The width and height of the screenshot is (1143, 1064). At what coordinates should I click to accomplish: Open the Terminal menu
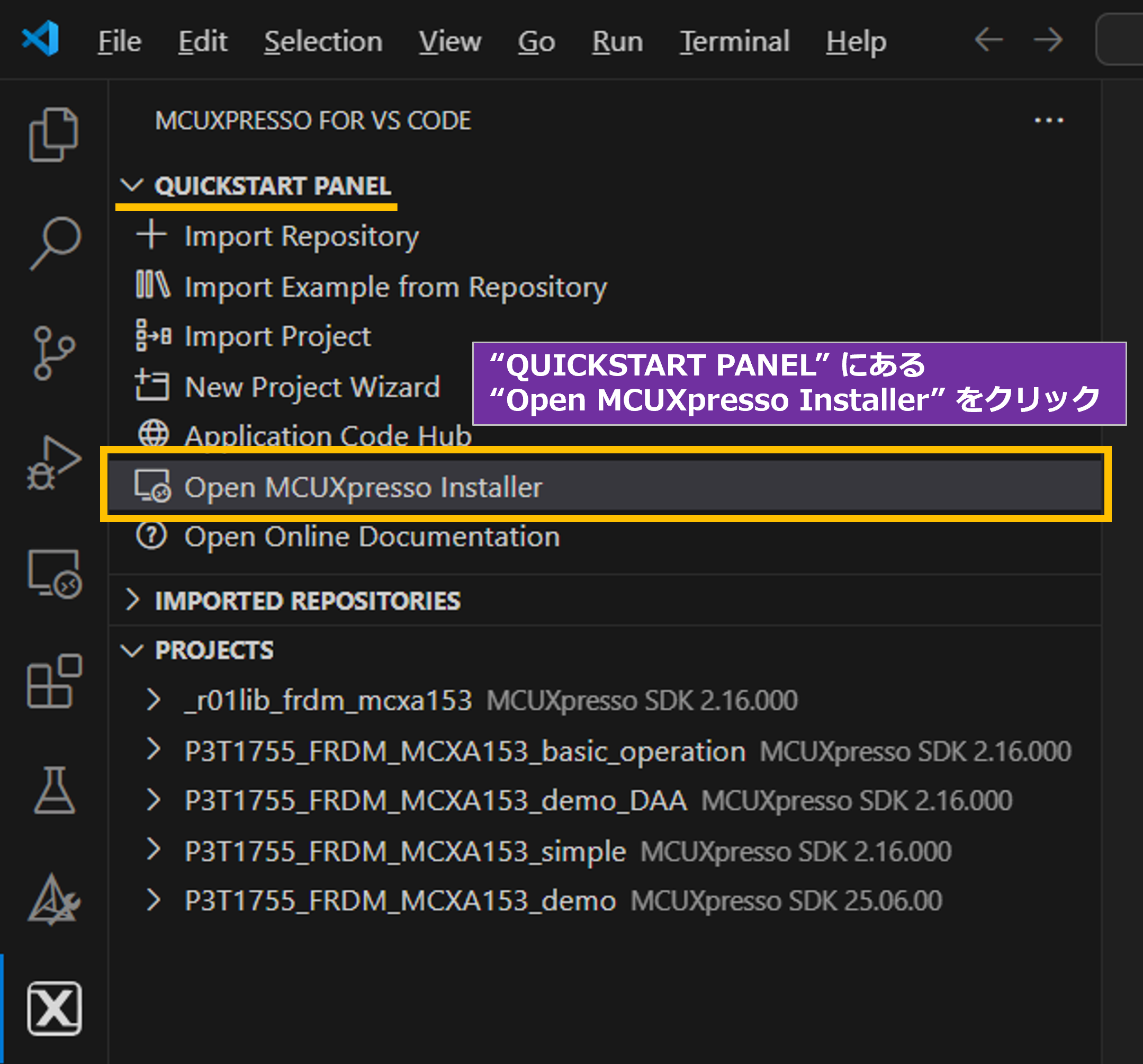(x=734, y=41)
